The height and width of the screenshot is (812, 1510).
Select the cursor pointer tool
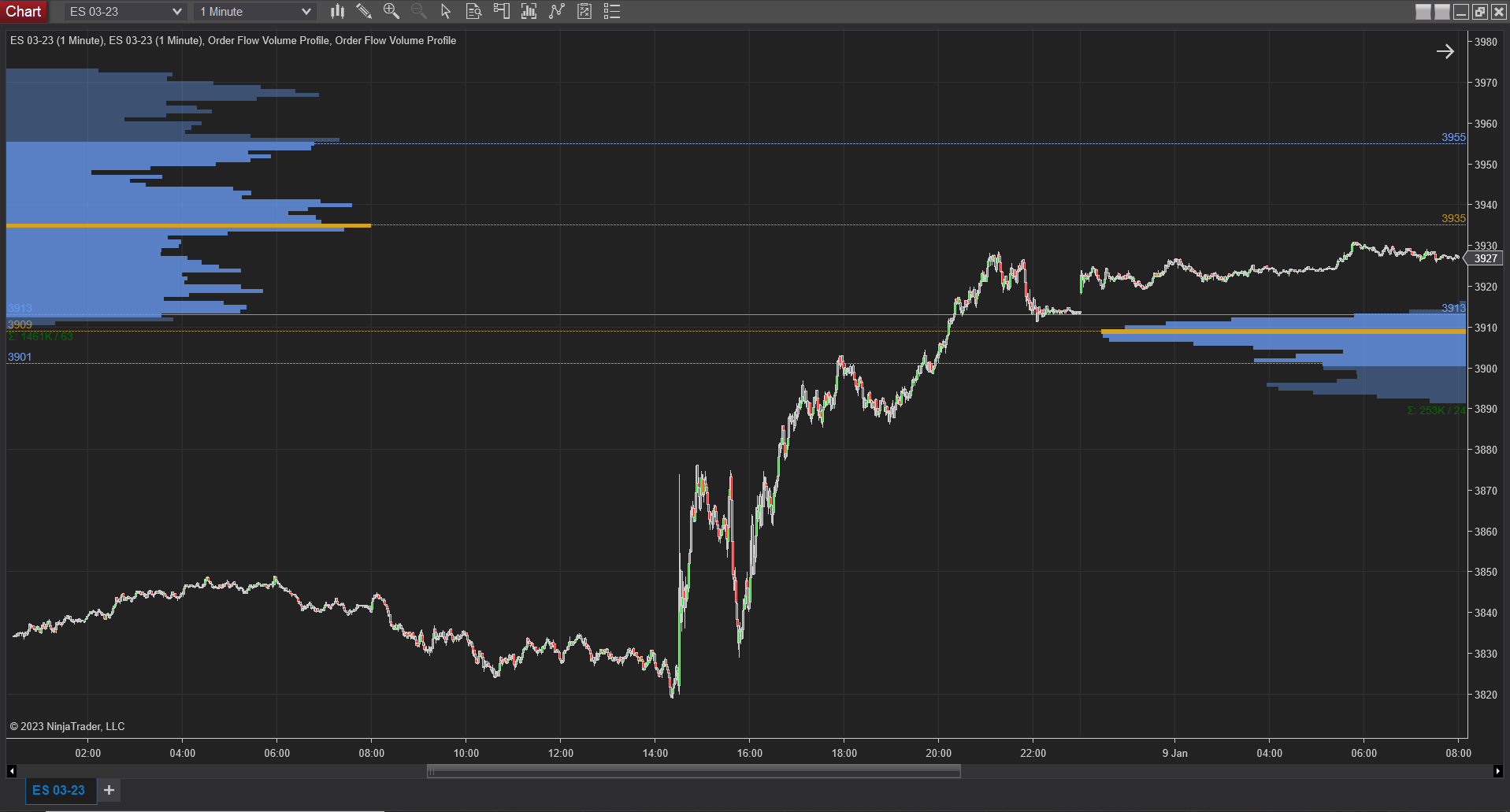click(x=446, y=11)
